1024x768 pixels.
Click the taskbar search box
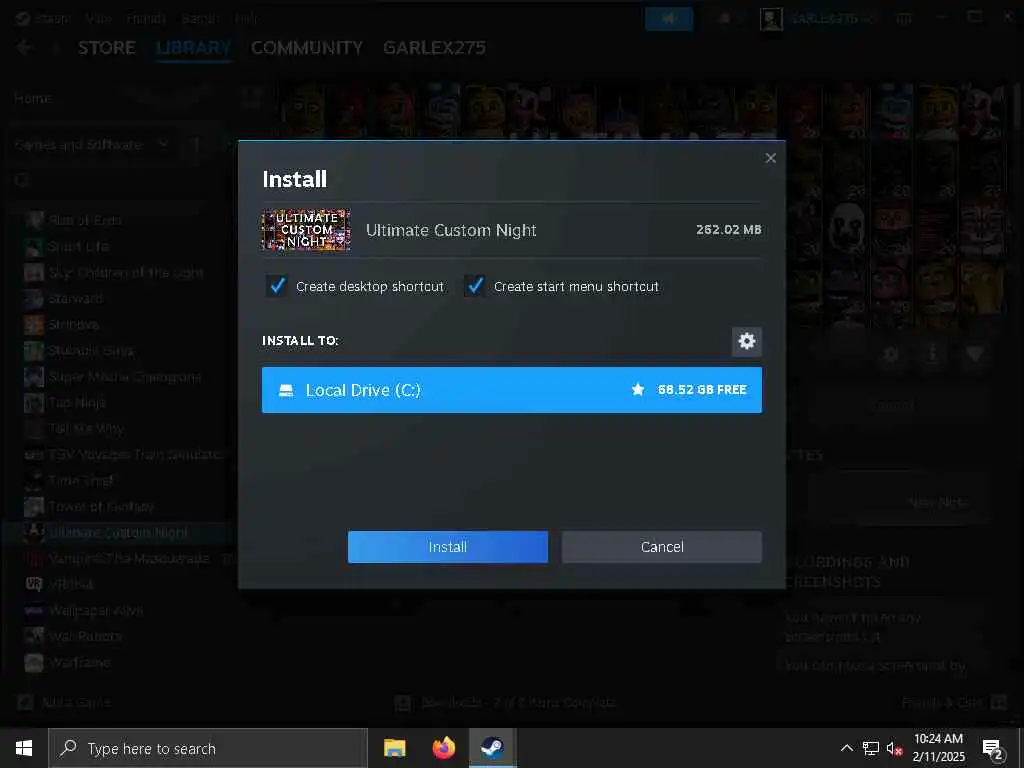point(208,748)
